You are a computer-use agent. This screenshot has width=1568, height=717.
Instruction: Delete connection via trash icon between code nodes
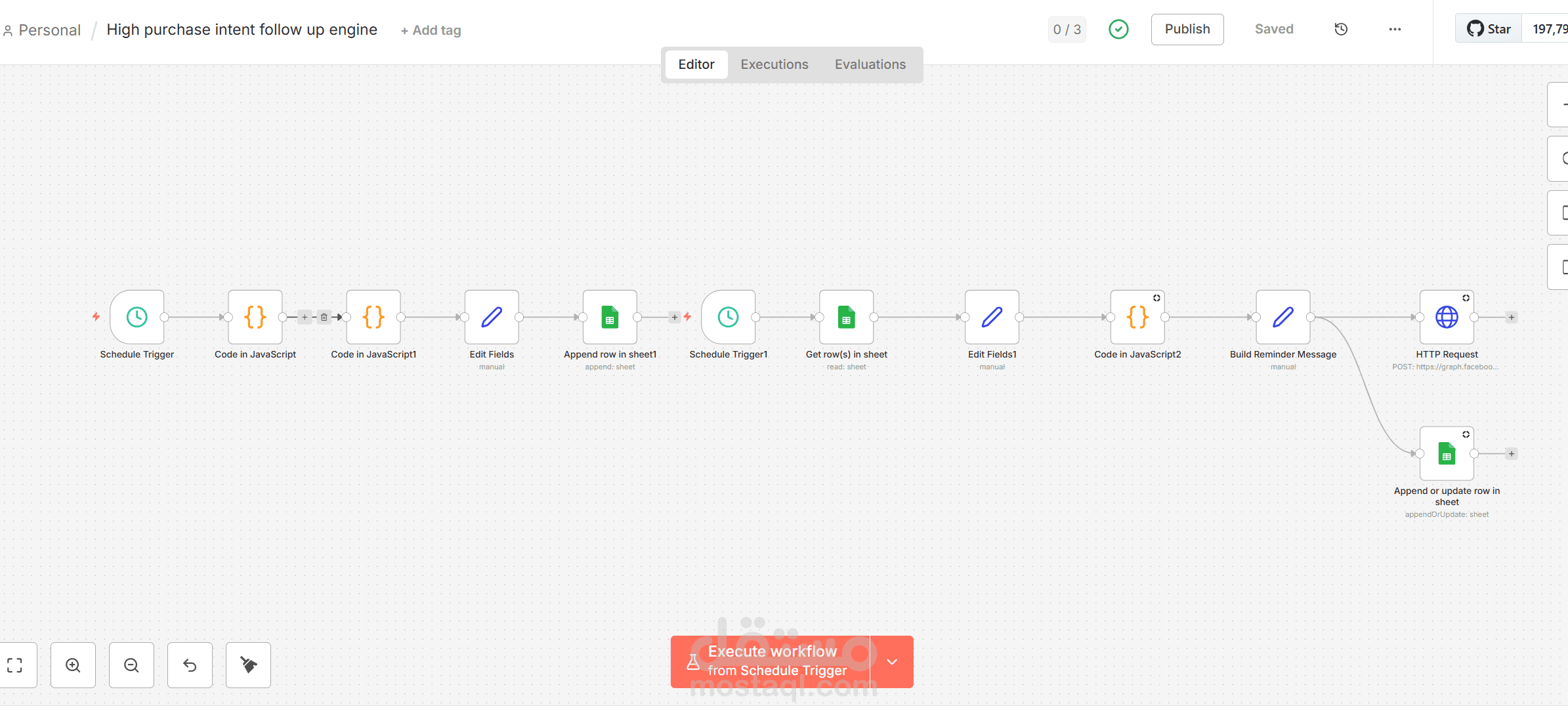pyautogui.click(x=324, y=317)
